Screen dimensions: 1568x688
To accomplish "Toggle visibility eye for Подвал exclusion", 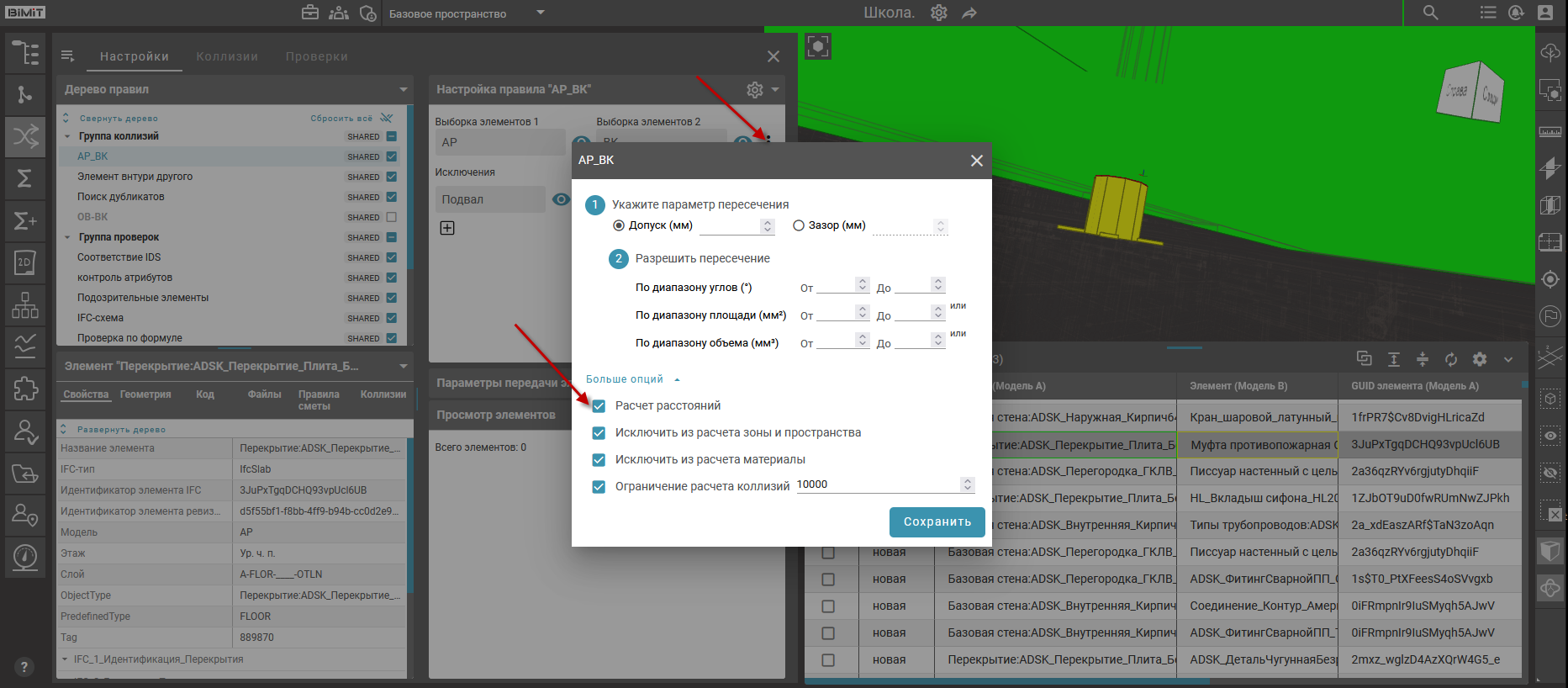I will click(x=561, y=199).
